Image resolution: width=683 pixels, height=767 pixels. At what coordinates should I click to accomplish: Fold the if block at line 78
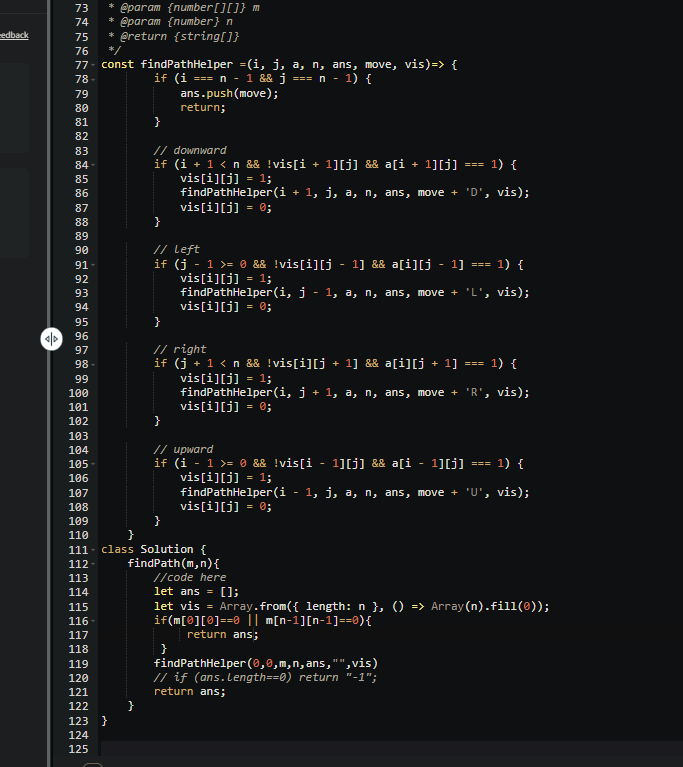pos(93,79)
